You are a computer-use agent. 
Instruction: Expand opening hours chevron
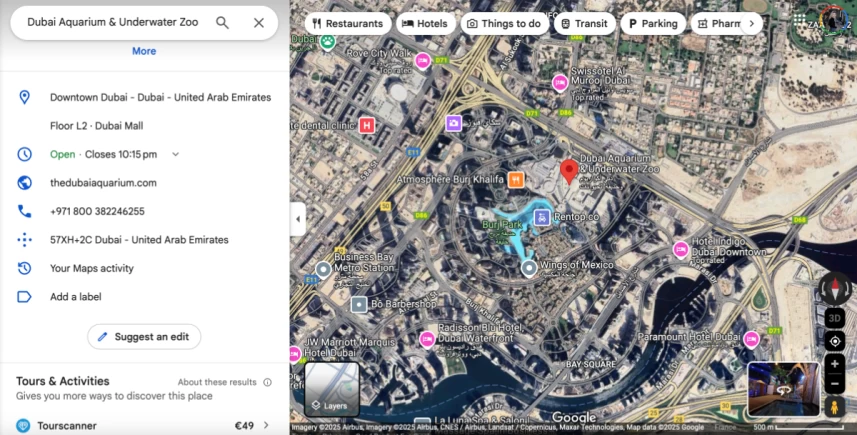pos(175,154)
